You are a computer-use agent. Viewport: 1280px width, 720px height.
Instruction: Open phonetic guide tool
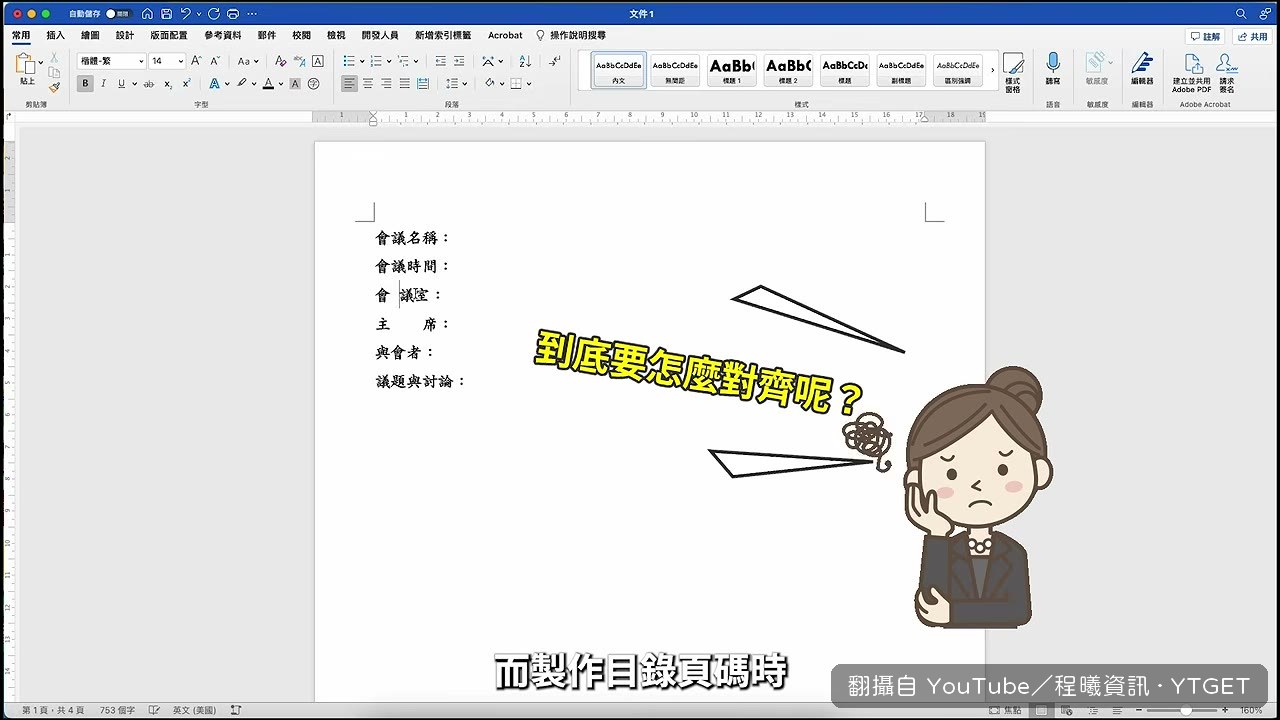click(300, 61)
